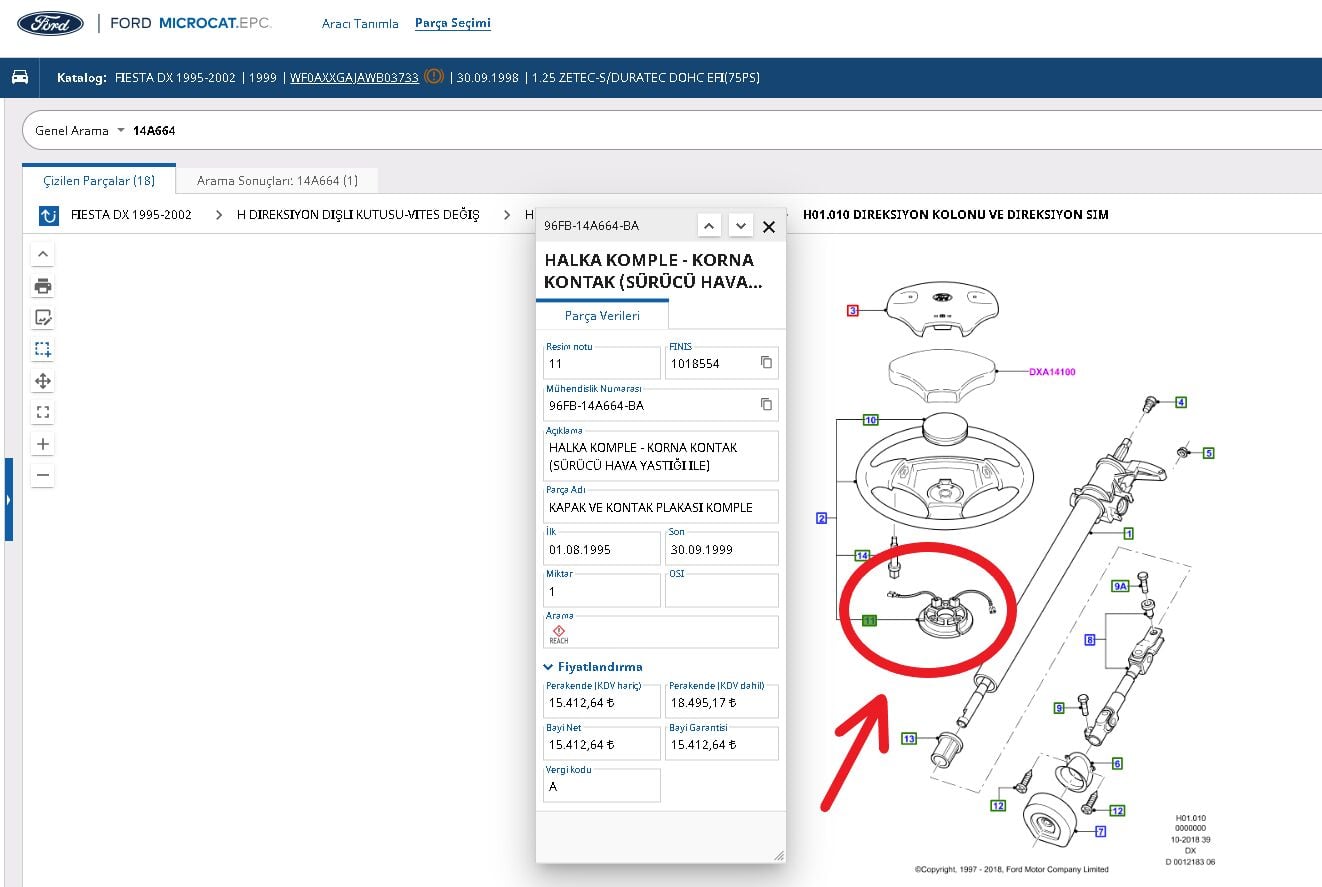Select the area zoom selection tool
Image resolution: width=1322 pixels, height=887 pixels.
click(x=42, y=349)
